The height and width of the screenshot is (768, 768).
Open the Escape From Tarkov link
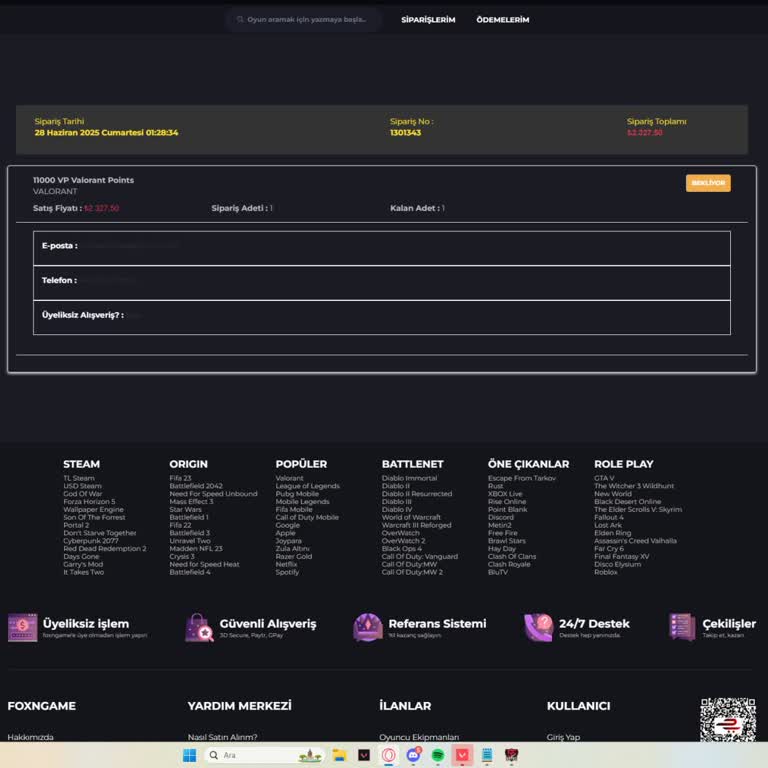pyautogui.click(x=522, y=478)
